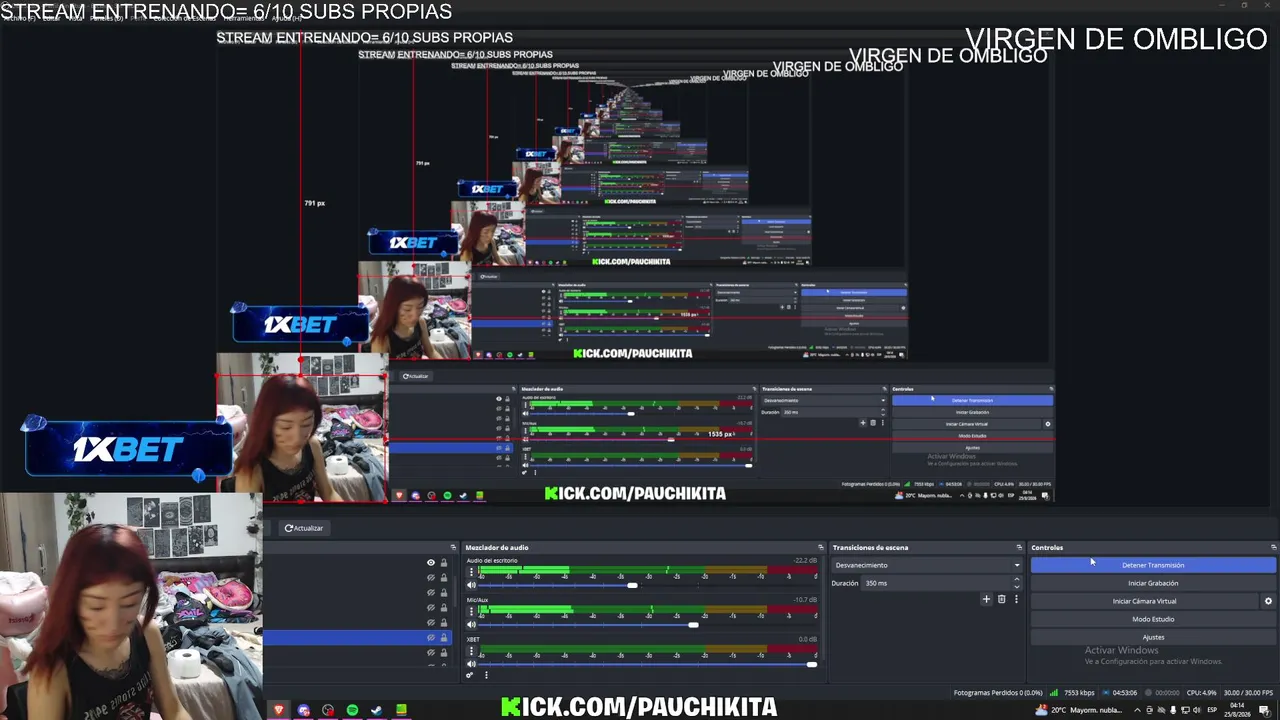The width and height of the screenshot is (1280, 720).
Task: Click the Fotogramas Perdidos 0 (0.0%) status
Action: (x=998, y=692)
